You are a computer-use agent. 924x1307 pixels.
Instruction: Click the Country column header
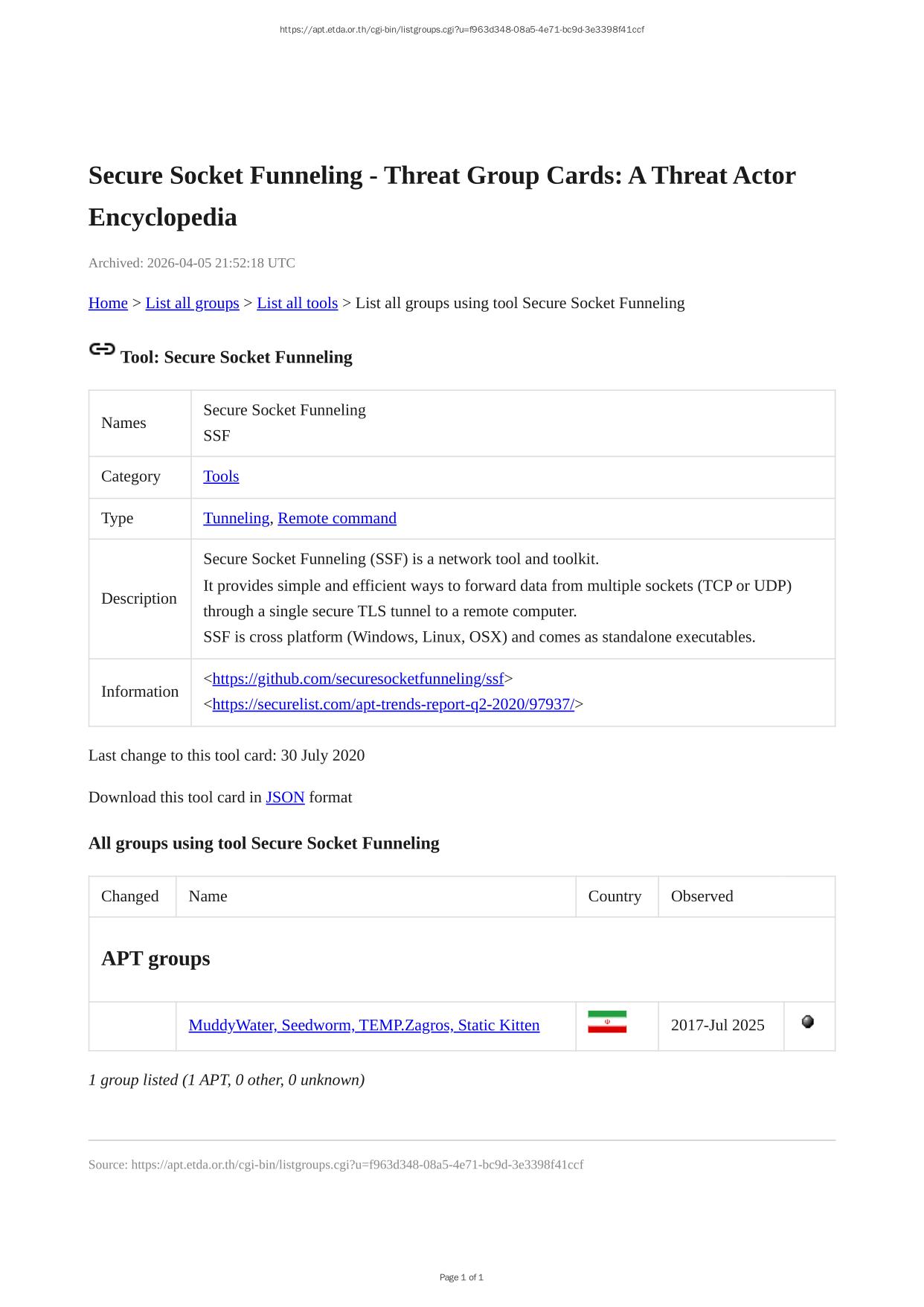pos(615,896)
